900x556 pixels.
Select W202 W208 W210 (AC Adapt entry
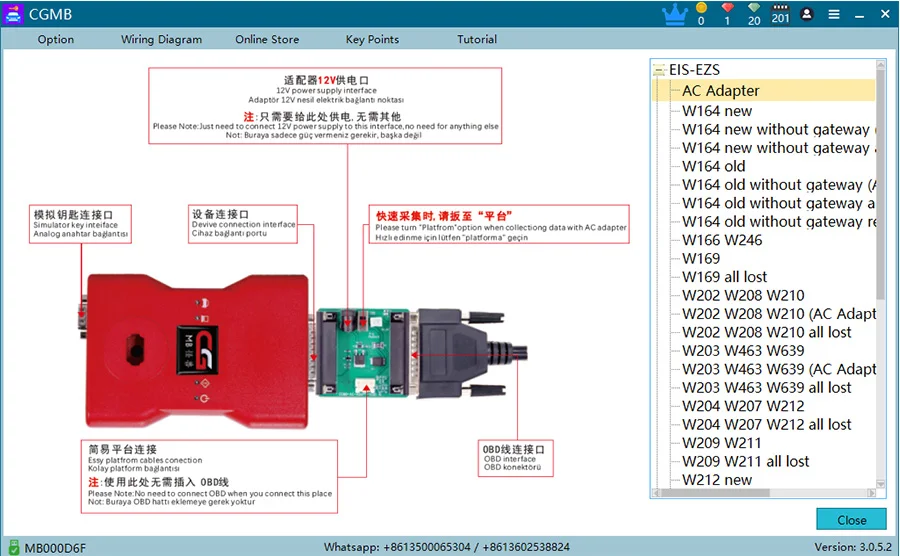coord(779,314)
